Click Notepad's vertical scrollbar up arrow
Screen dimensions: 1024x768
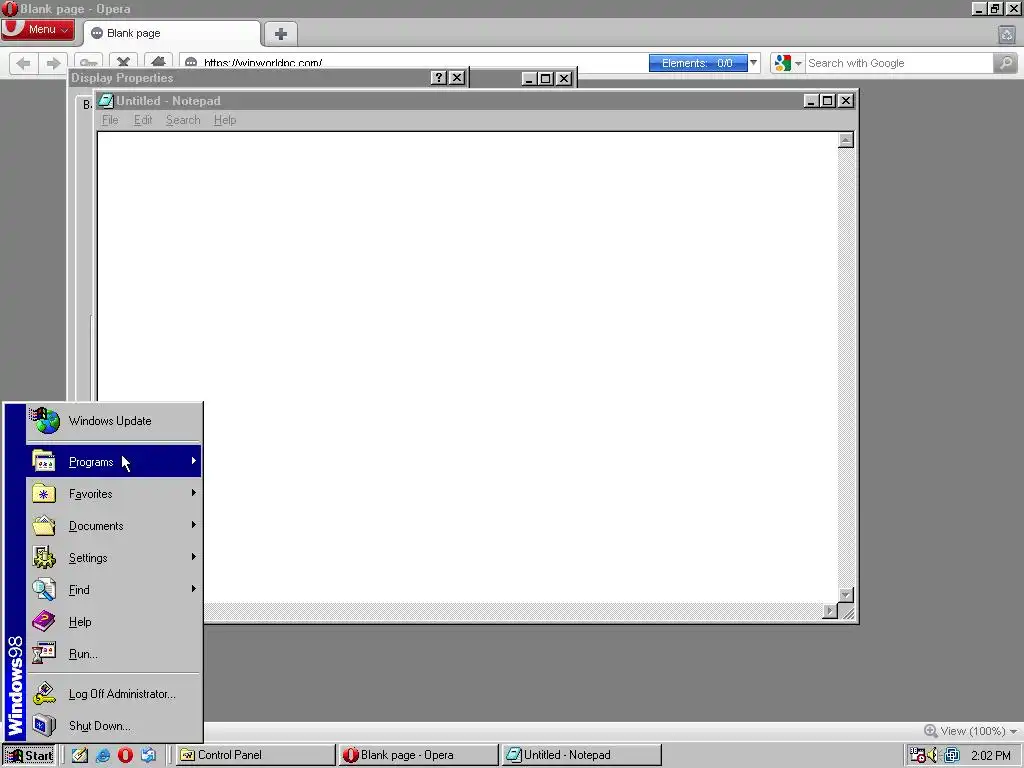846,140
